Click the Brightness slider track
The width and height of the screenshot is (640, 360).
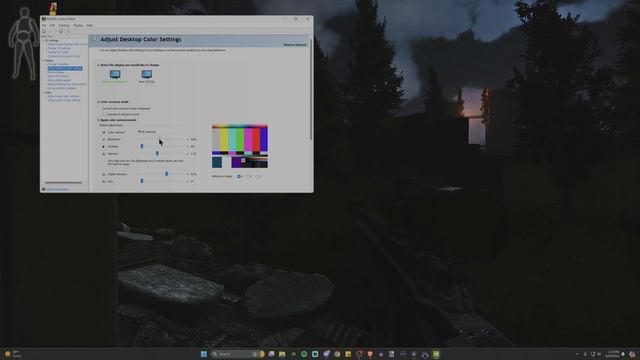(x=162, y=139)
